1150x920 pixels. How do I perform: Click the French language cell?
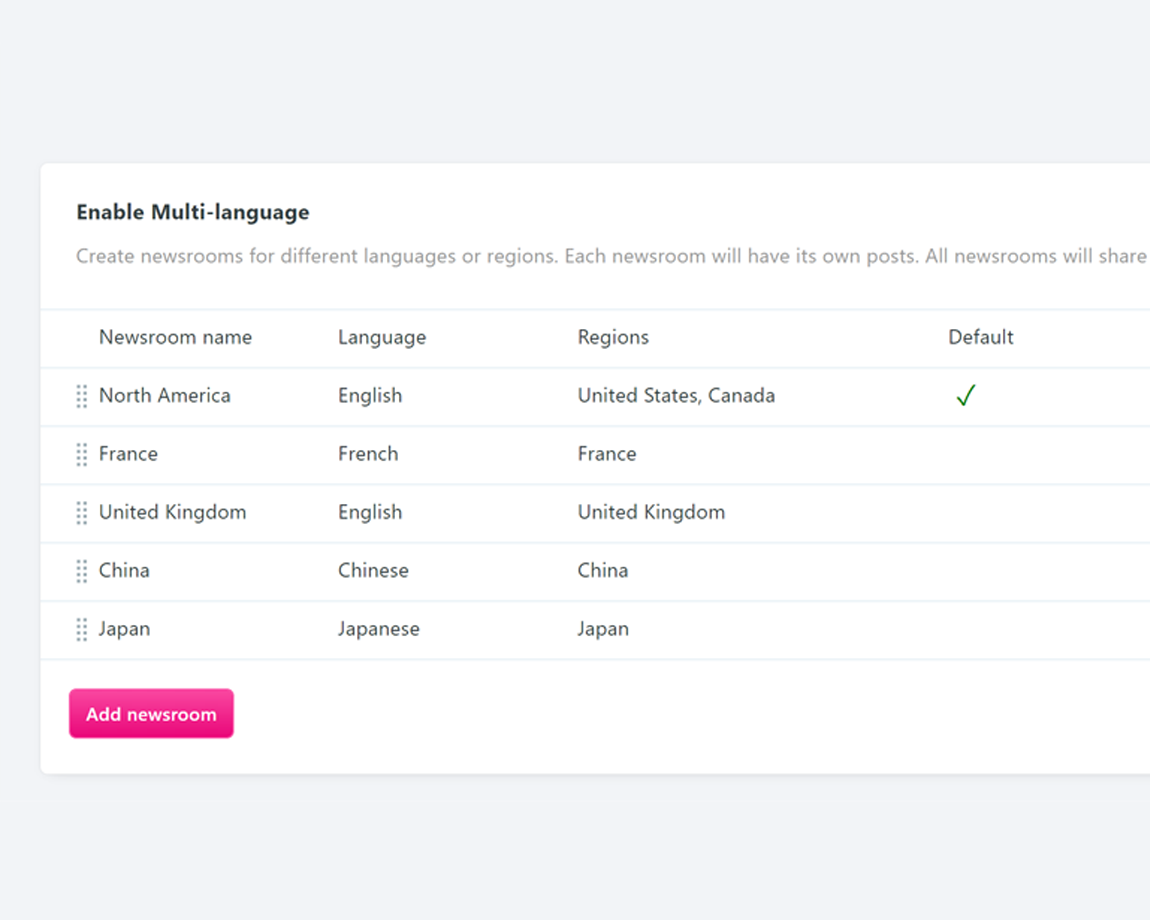tap(368, 454)
